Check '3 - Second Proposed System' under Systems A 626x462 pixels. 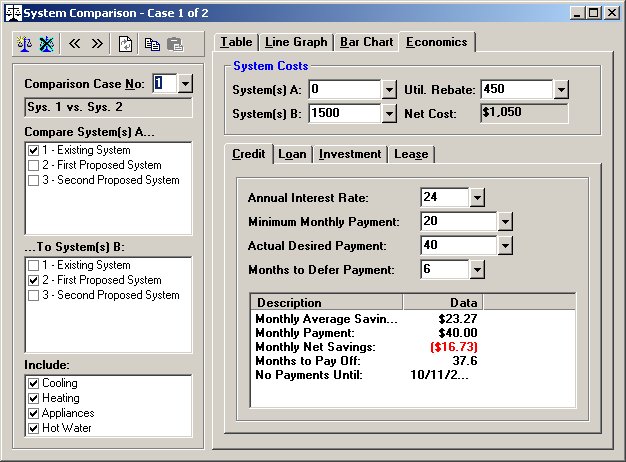pyautogui.click(x=34, y=181)
